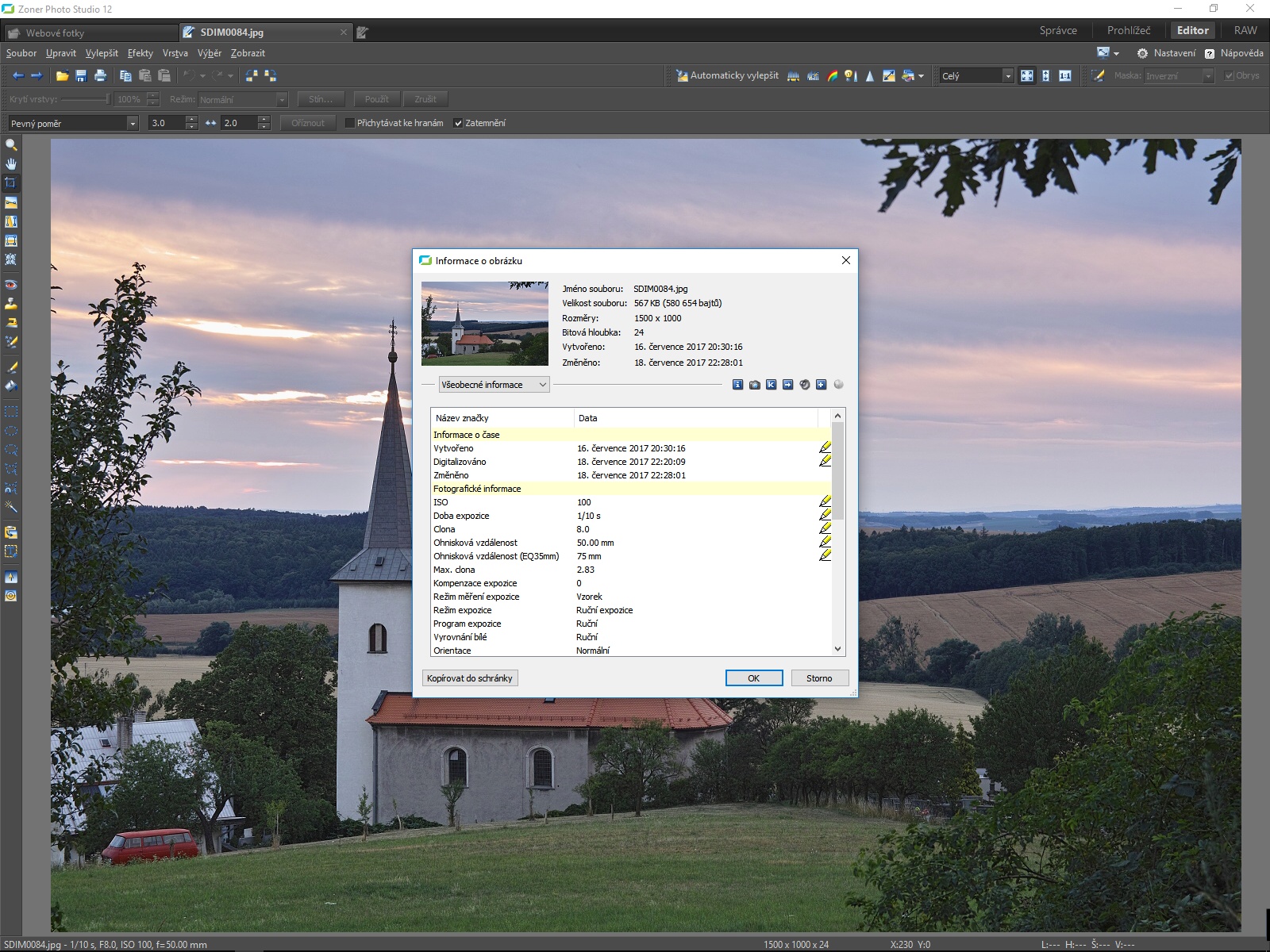
Task: Click the edit pencil next to ISO
Action: point(825,502)
